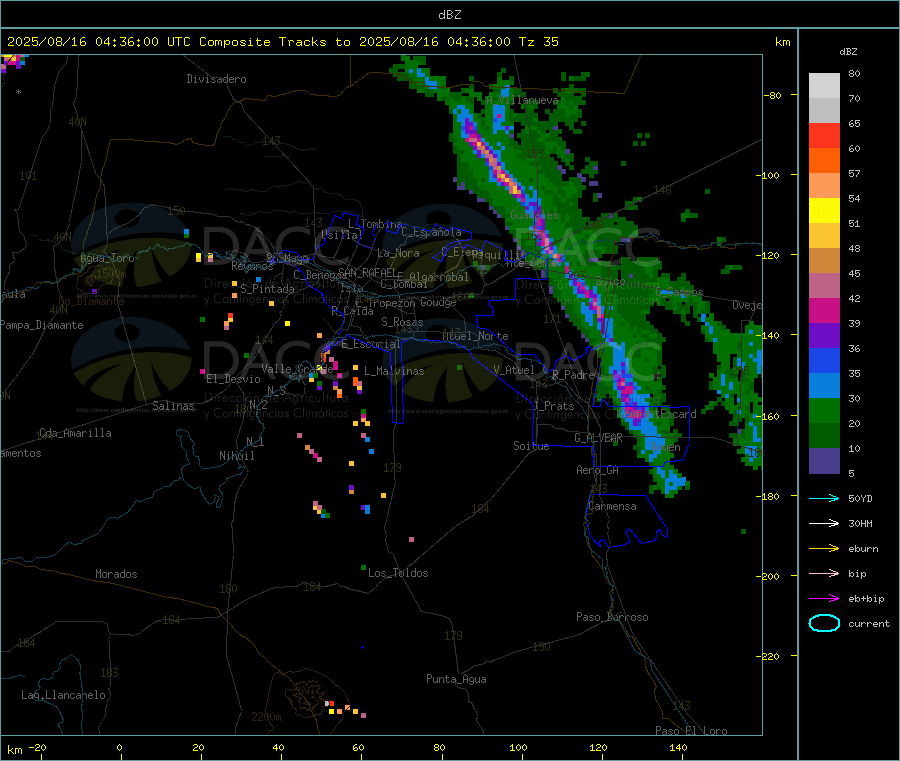Click the 'Paso_Barroso' map label

pos(612,617)
